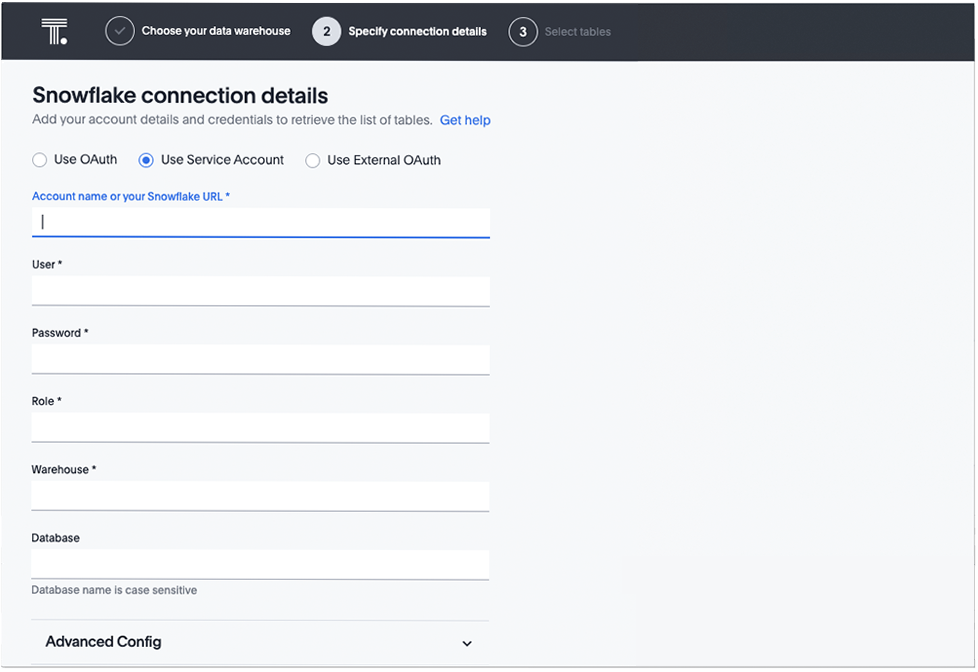Focus the Account name or Snowflake URL field
This screenshot has width=978, height=672.
pos(260,222)
